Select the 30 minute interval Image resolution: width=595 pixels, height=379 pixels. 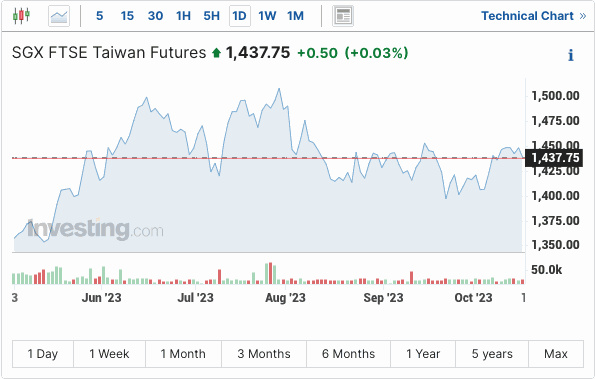coord(155,16)
